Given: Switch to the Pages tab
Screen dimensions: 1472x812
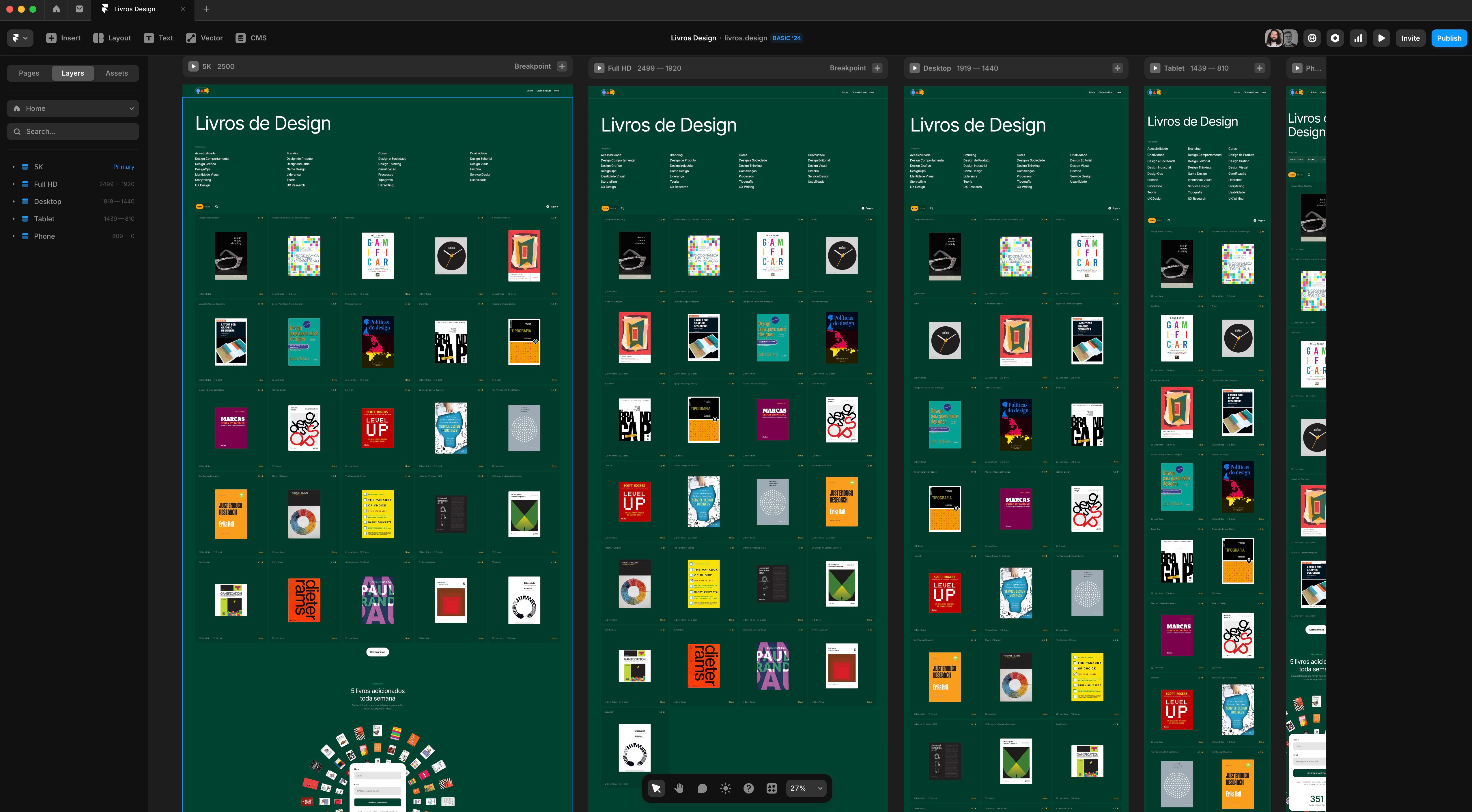Looking at the screenshot, I should click(29, 73).
